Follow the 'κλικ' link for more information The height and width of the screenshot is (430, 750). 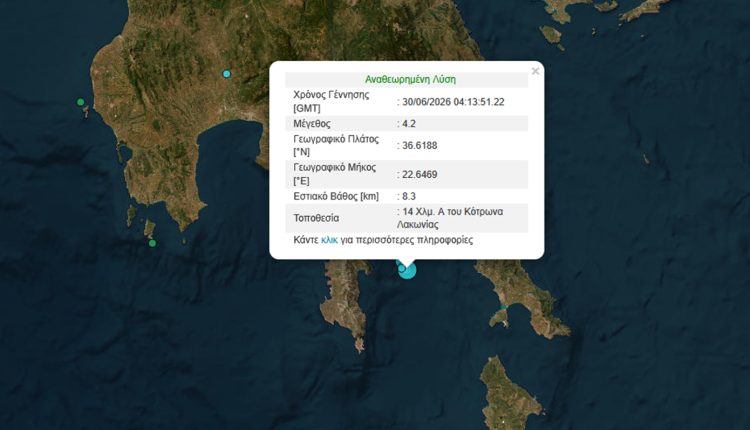(329, 240)
